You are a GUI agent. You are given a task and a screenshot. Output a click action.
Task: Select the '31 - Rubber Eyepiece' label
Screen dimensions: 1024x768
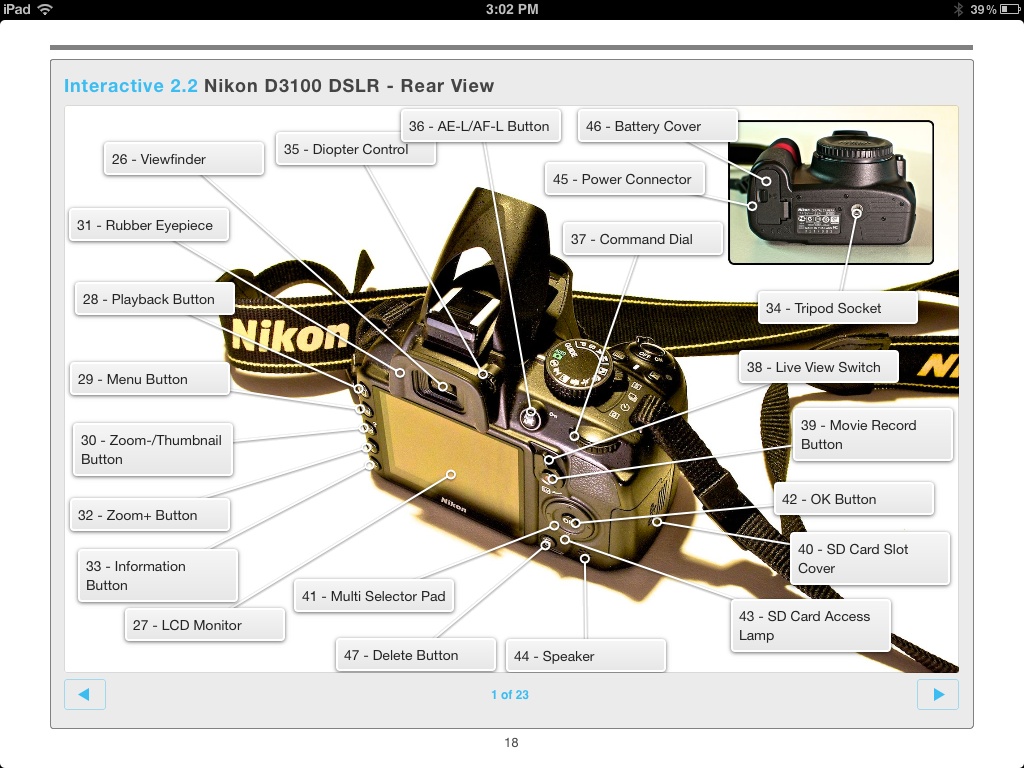point(148,225)
